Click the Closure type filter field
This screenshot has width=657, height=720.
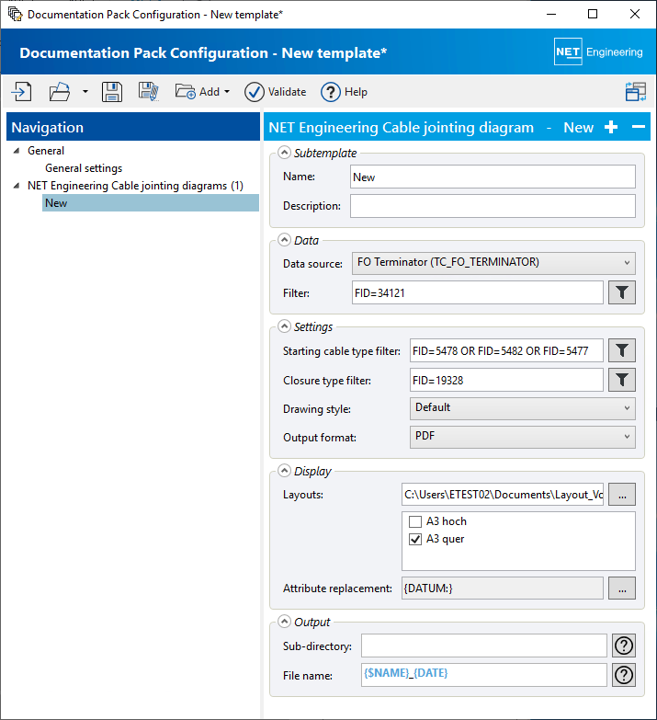506,380
